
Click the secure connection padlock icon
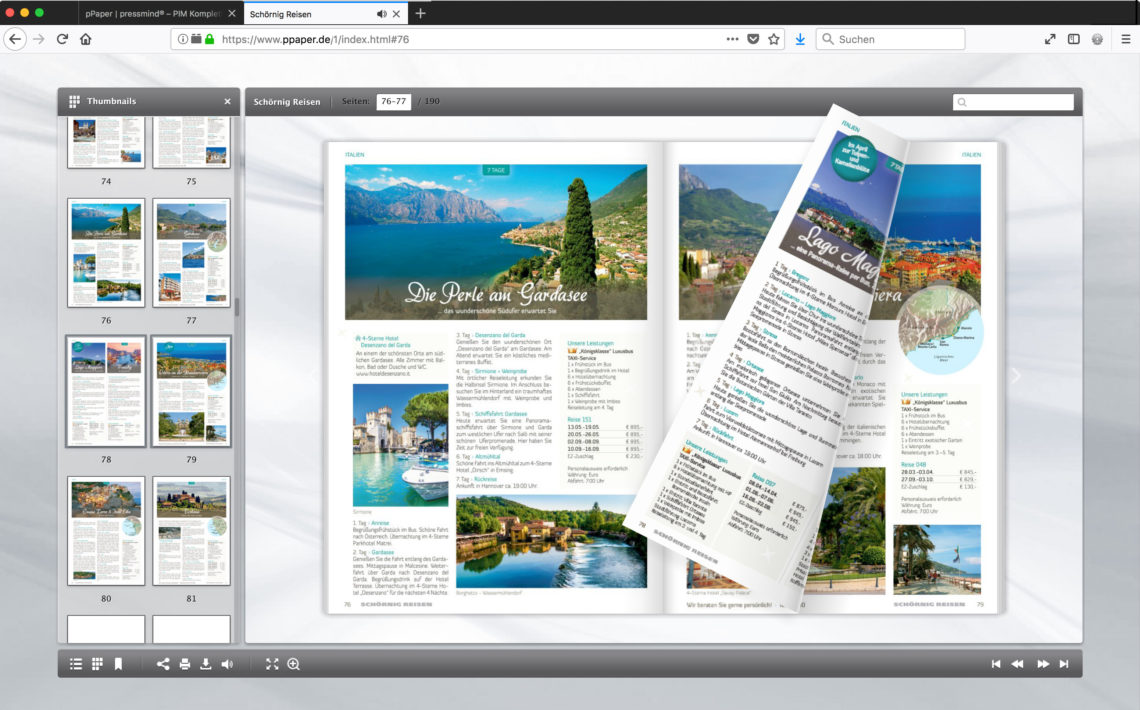209,39
